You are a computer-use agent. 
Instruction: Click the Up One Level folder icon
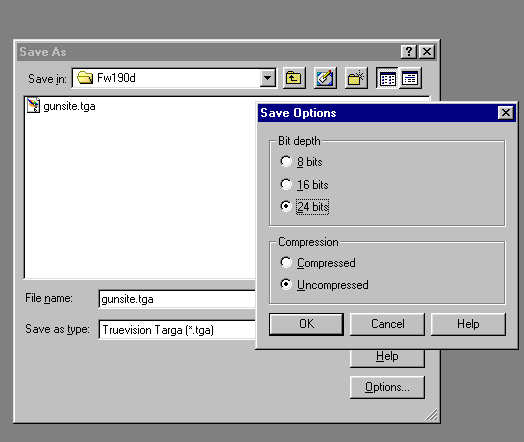[x=294, y=78]
